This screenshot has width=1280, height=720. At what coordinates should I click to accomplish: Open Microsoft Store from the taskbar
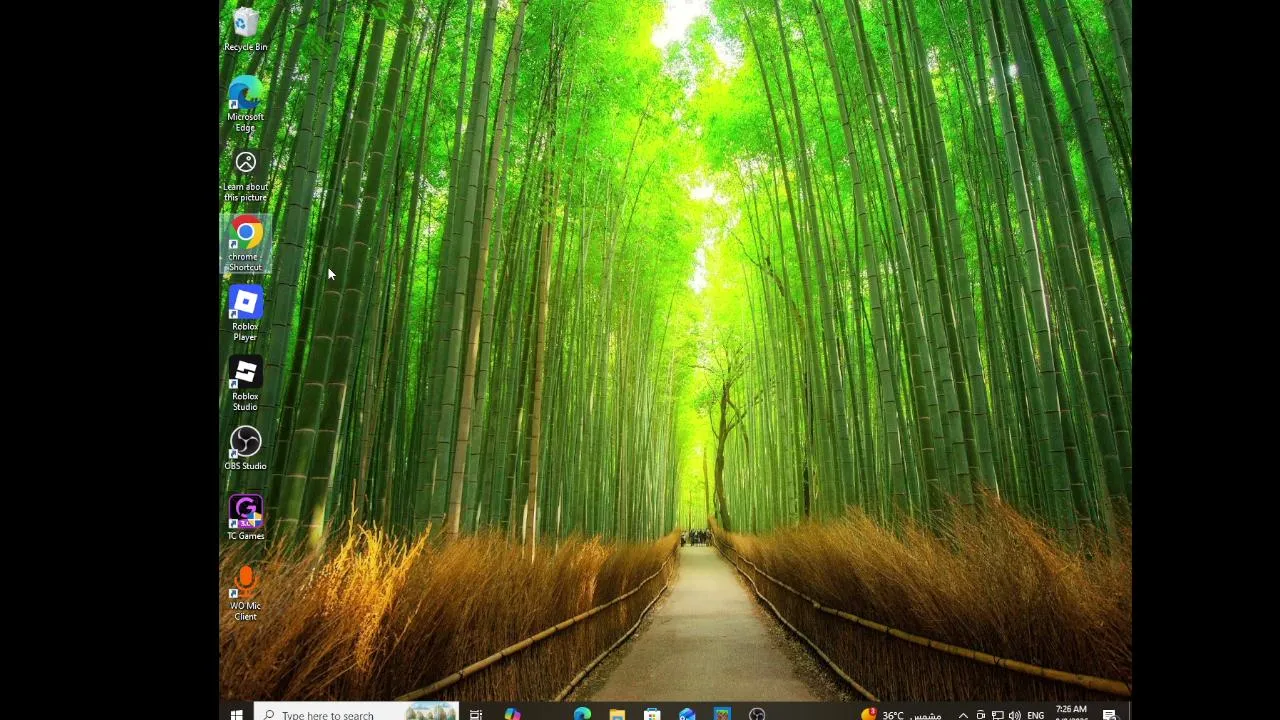(652, 714)
